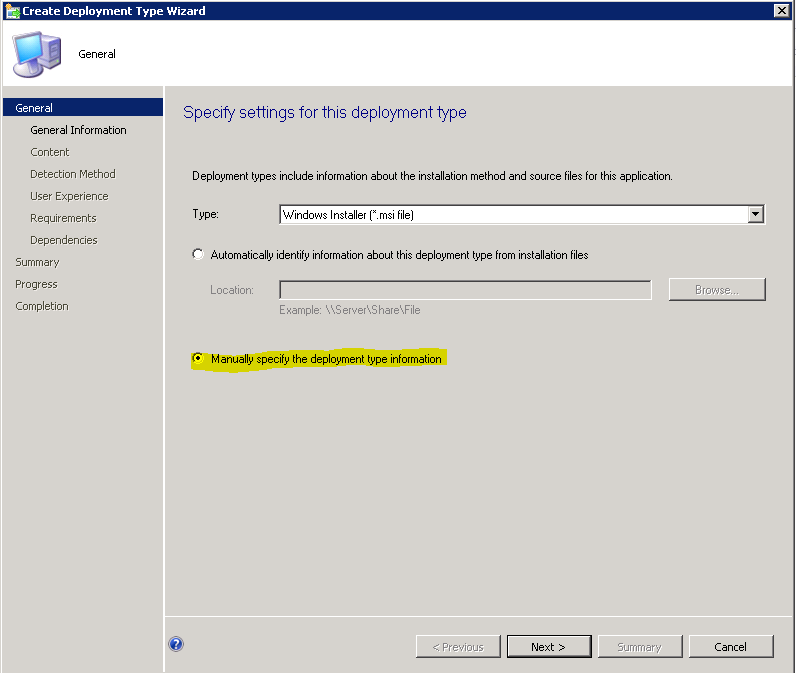Click the Next button
The image size is (796, 673).
(x=549, y=647)
